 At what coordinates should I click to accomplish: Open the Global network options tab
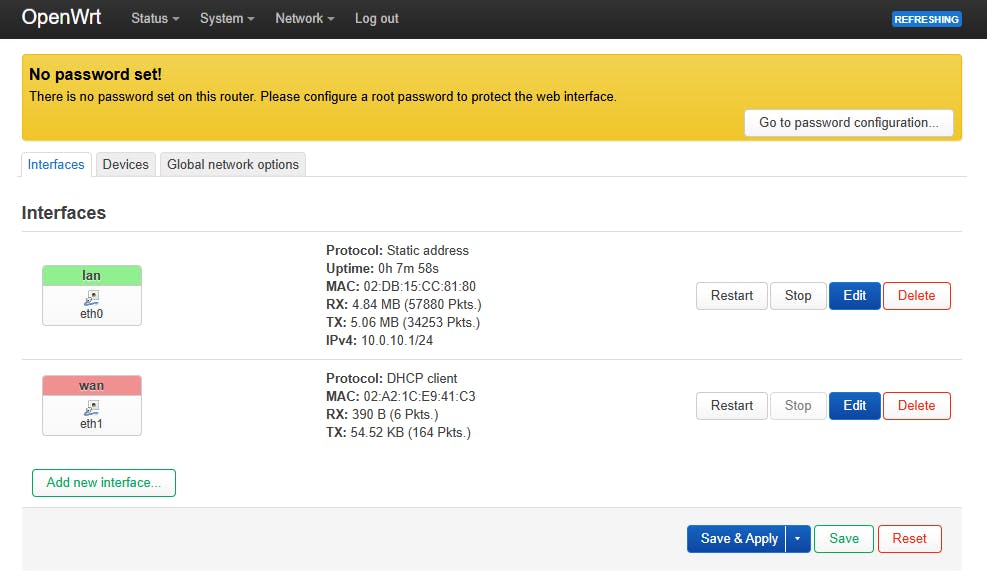click(233, 165)
